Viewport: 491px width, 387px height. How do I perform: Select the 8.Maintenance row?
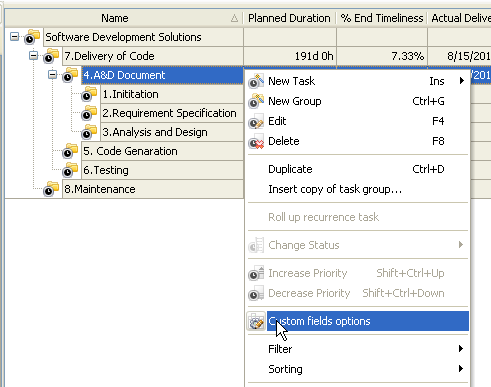[153, 189]
